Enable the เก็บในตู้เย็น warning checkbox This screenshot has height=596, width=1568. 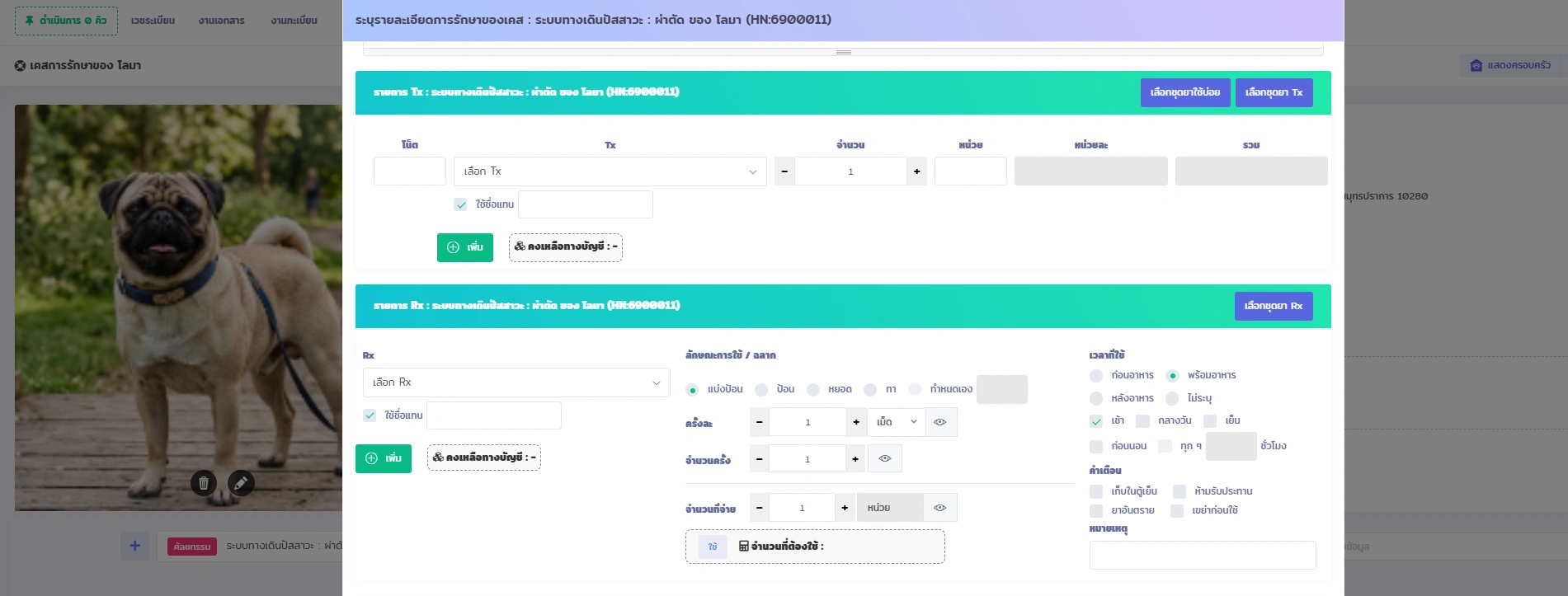[x=1096, y=491]
